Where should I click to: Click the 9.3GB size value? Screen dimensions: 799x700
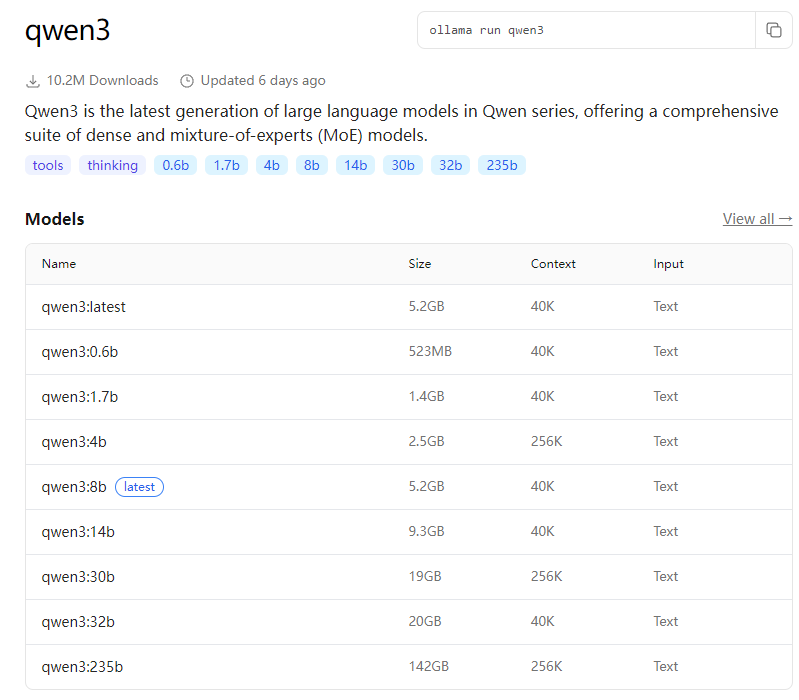click(427, 531)
